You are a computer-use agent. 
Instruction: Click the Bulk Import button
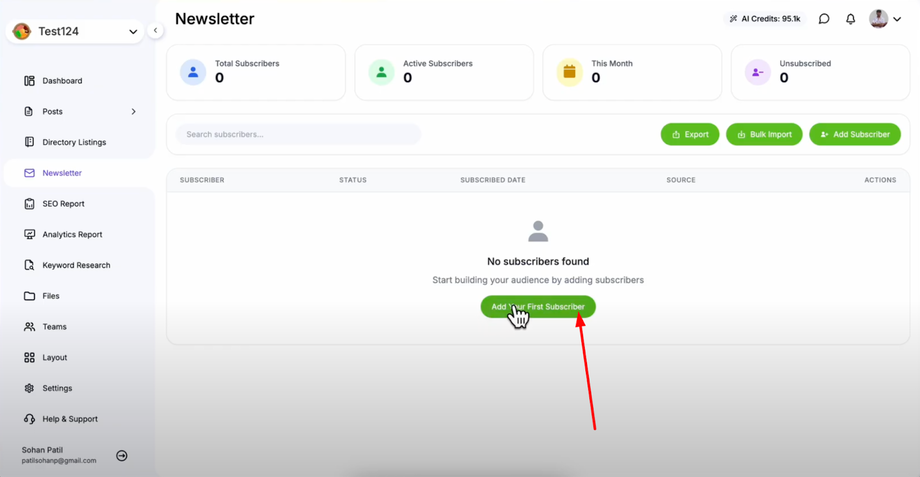[x=764, y=134]
